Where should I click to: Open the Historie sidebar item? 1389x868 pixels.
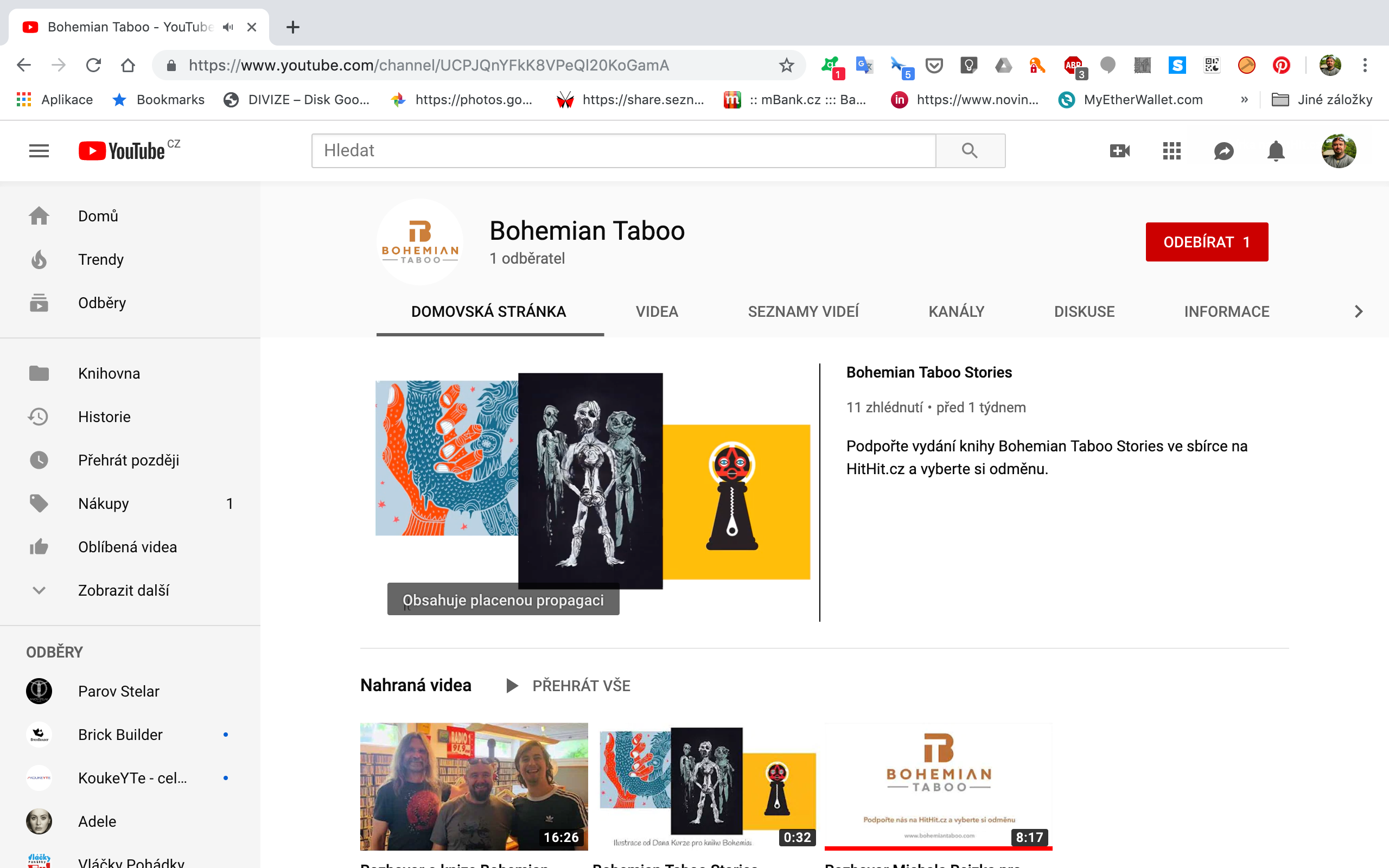104,417
